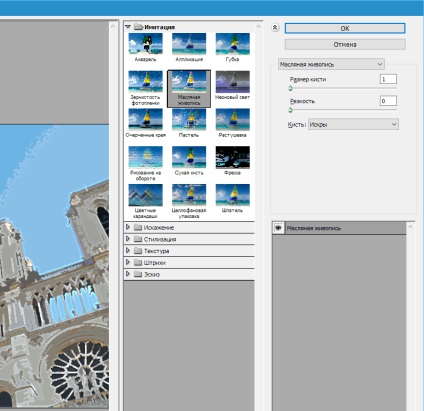424x411 pixels.
Task: Expand the Текстура folder
Action: (128, 251)
